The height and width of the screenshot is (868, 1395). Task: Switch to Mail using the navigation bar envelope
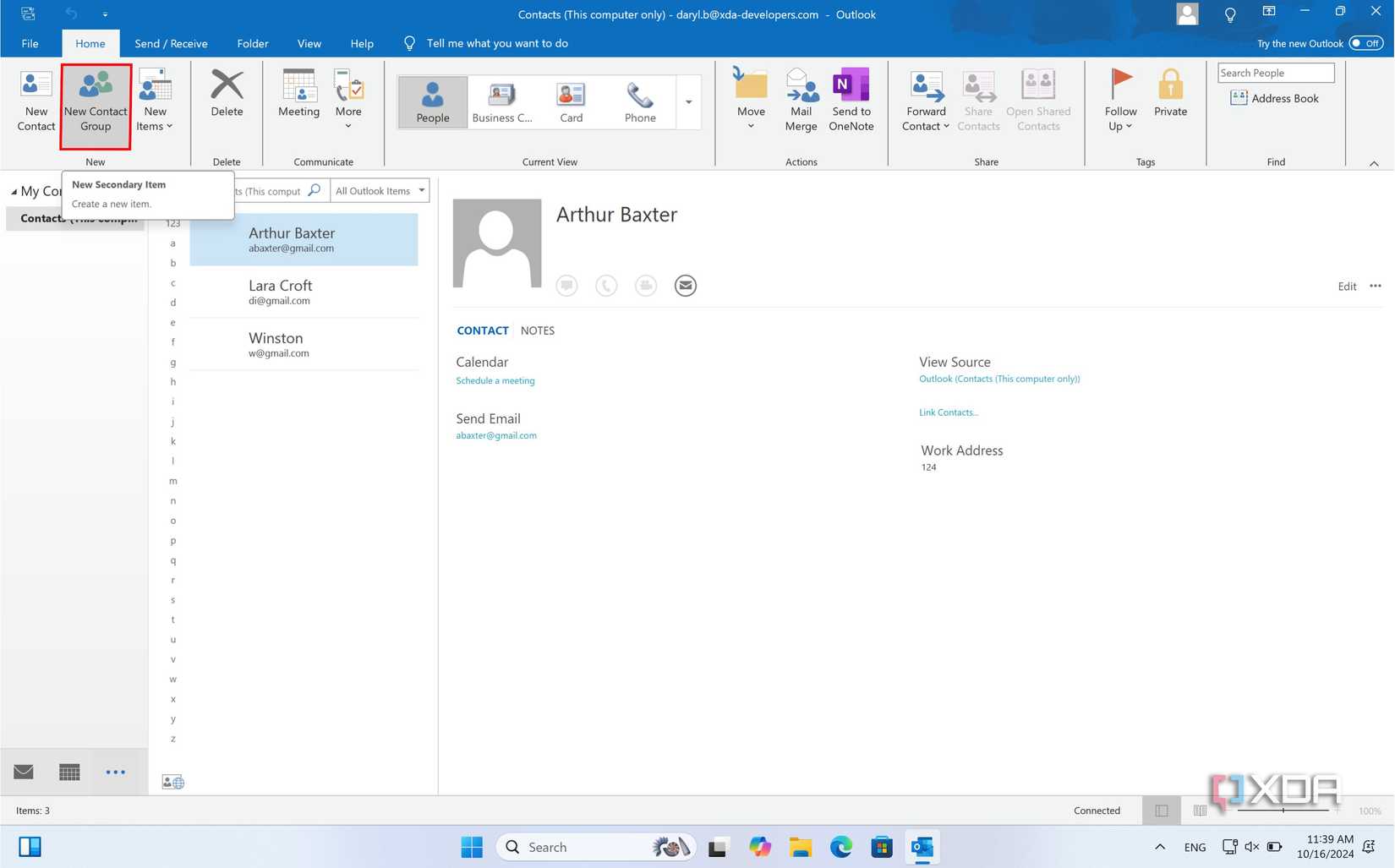tap(23, 771)
